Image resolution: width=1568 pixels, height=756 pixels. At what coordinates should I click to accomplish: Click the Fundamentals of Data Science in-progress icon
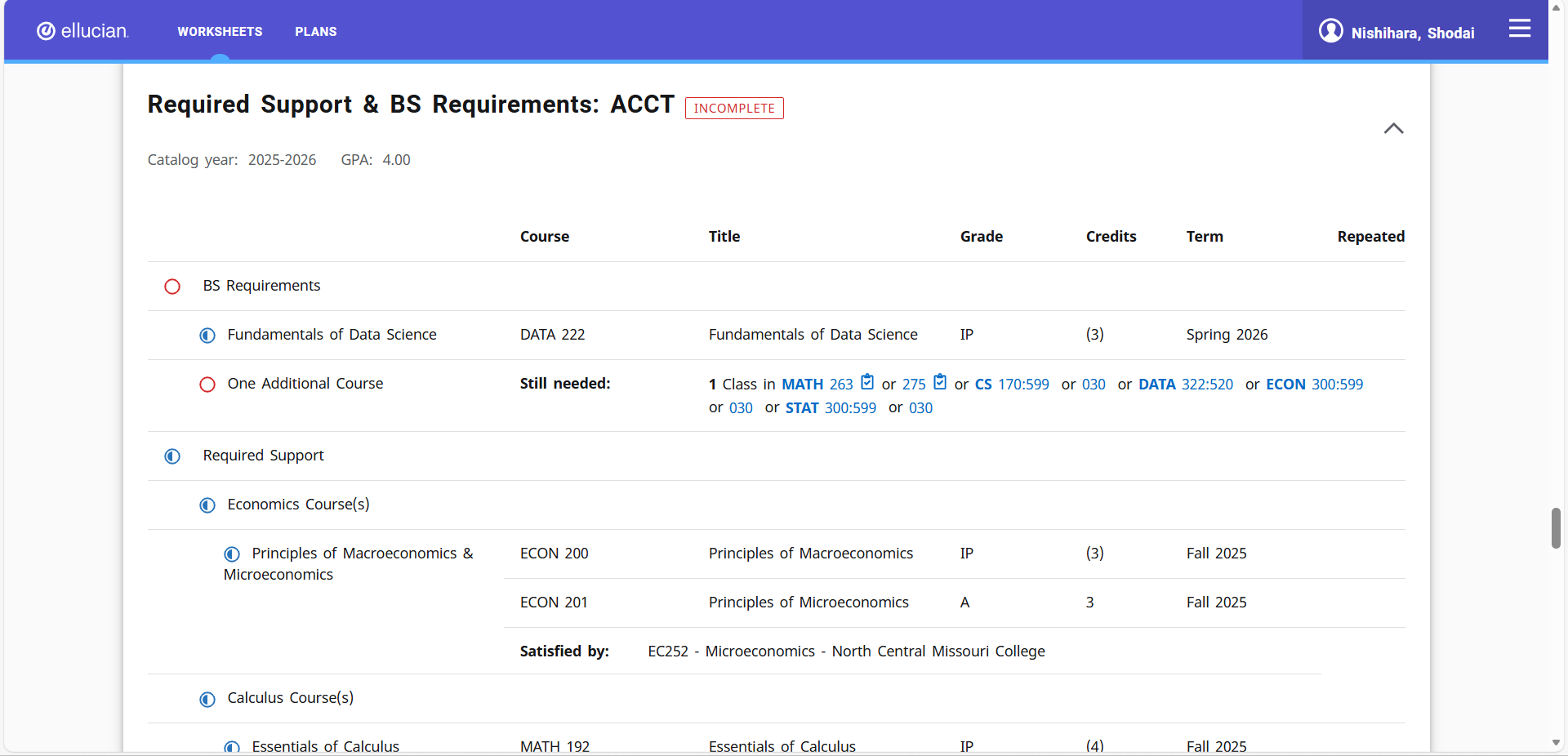coord(207,336)
